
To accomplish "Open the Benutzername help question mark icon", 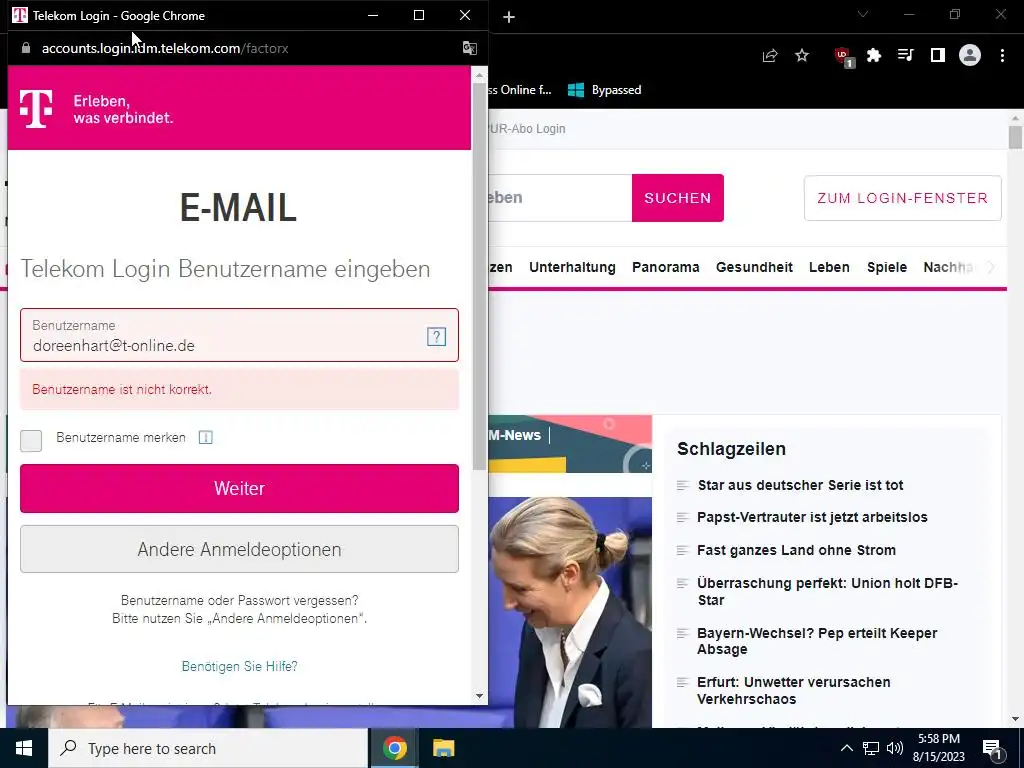I will [x=436, y=336].
